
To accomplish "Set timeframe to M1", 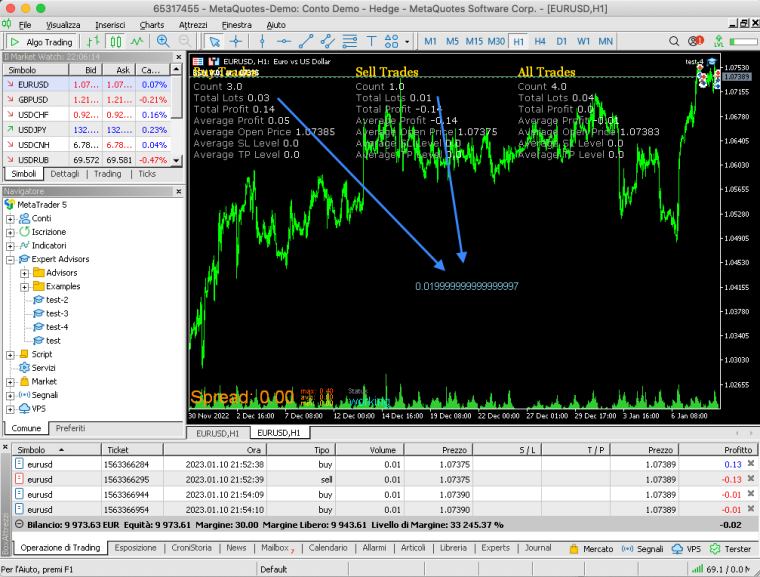I will click(x=430, y=42).
